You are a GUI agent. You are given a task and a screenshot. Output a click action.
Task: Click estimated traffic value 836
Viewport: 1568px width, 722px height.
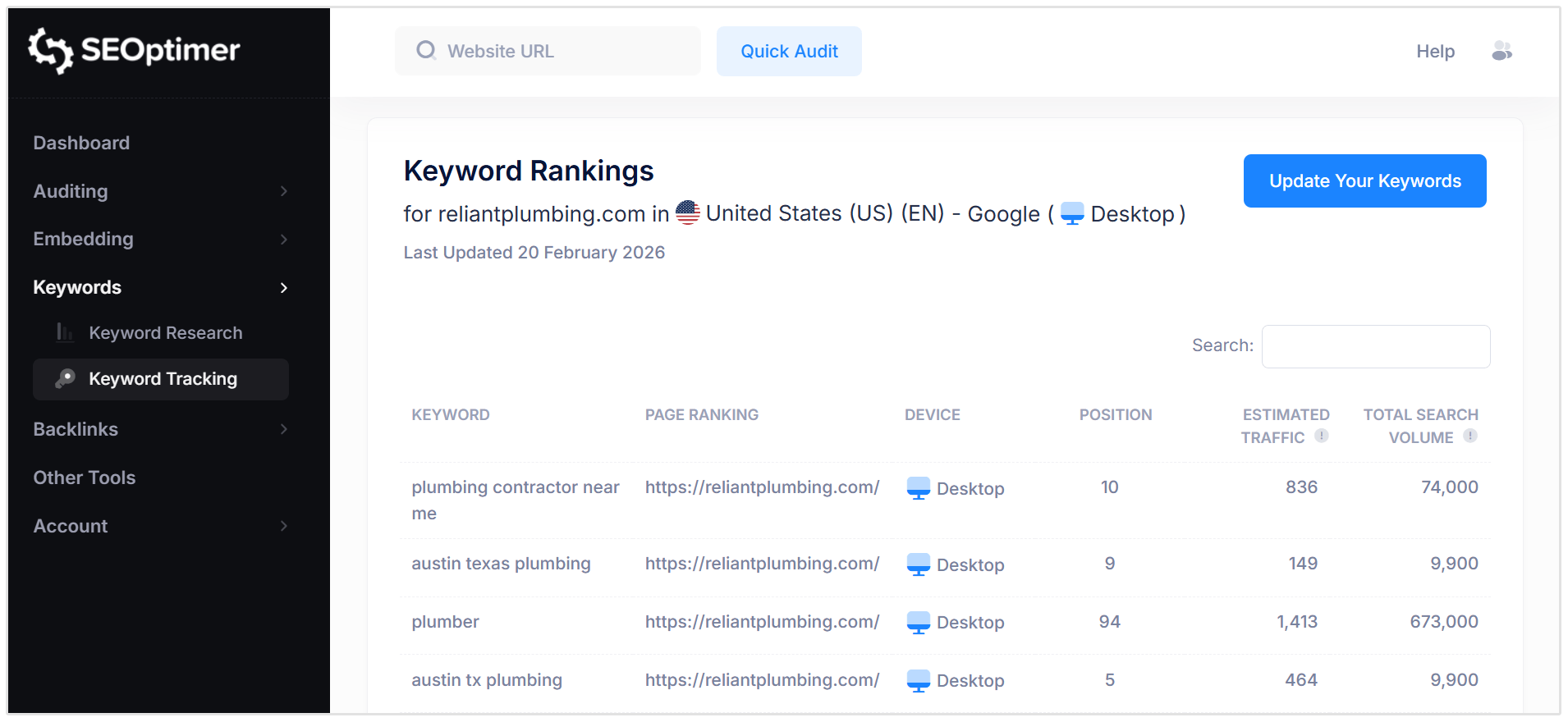1301,487
